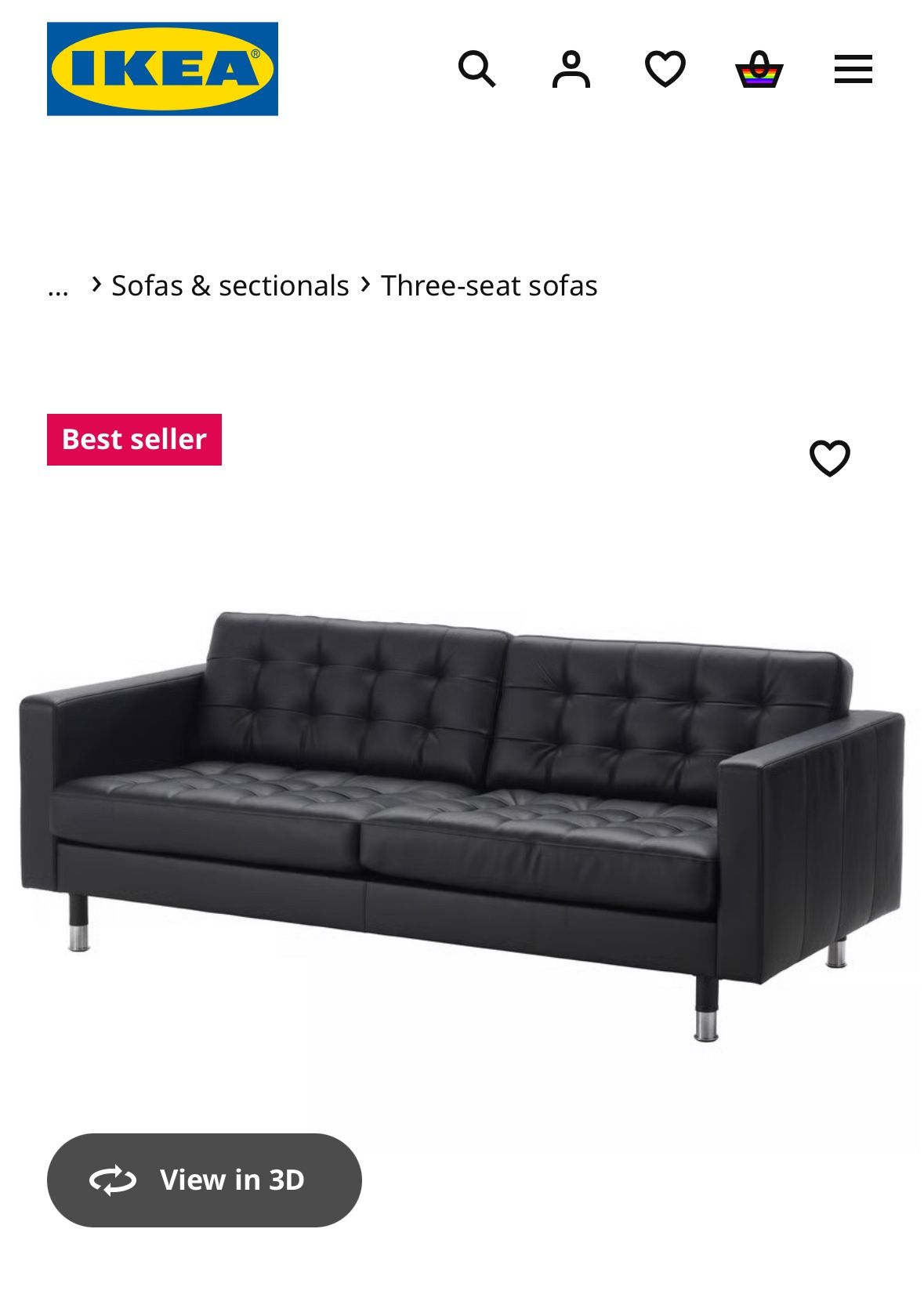Viewport: 924px width, 1305px height.
Task: Click the chevron before Three-seat sofas
Action: 365,285
